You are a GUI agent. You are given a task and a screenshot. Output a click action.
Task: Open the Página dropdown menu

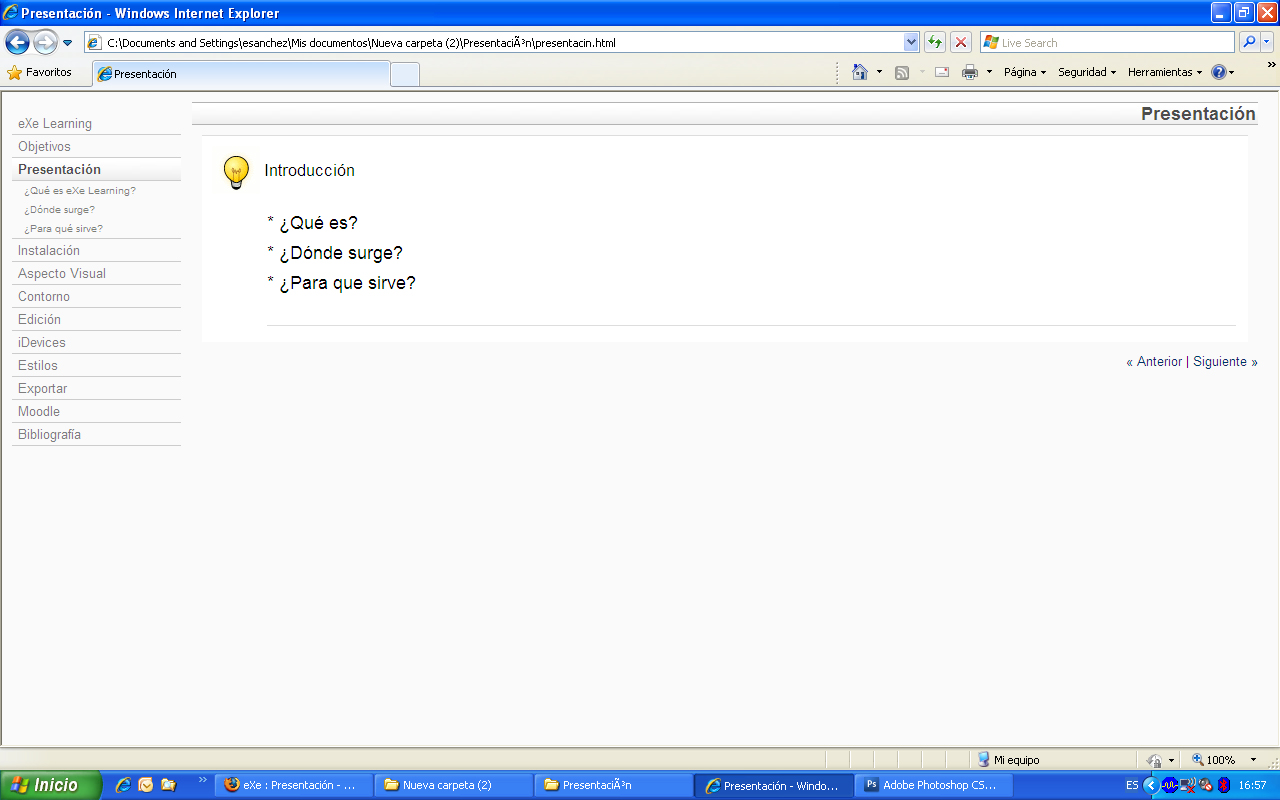[x=1024, y=72]
